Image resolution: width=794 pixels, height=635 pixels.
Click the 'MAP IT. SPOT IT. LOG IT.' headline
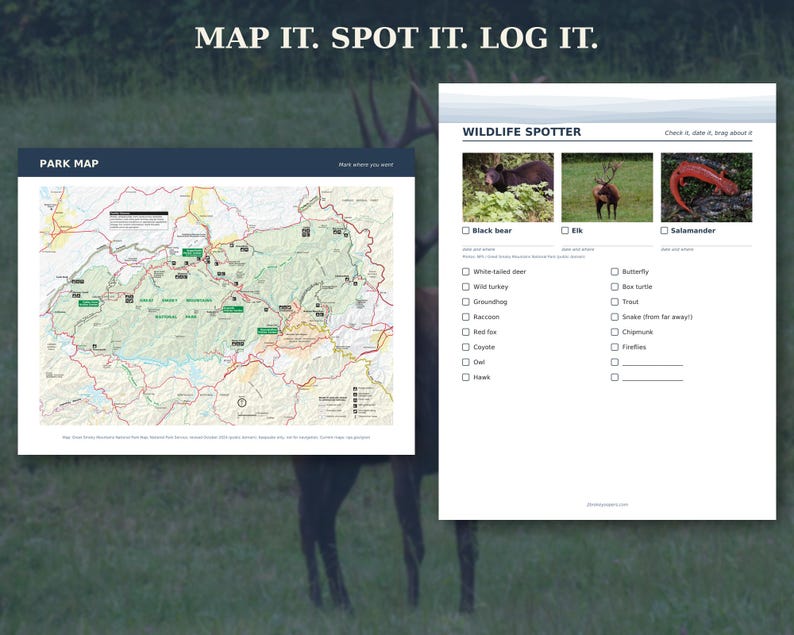pos(396,38)
